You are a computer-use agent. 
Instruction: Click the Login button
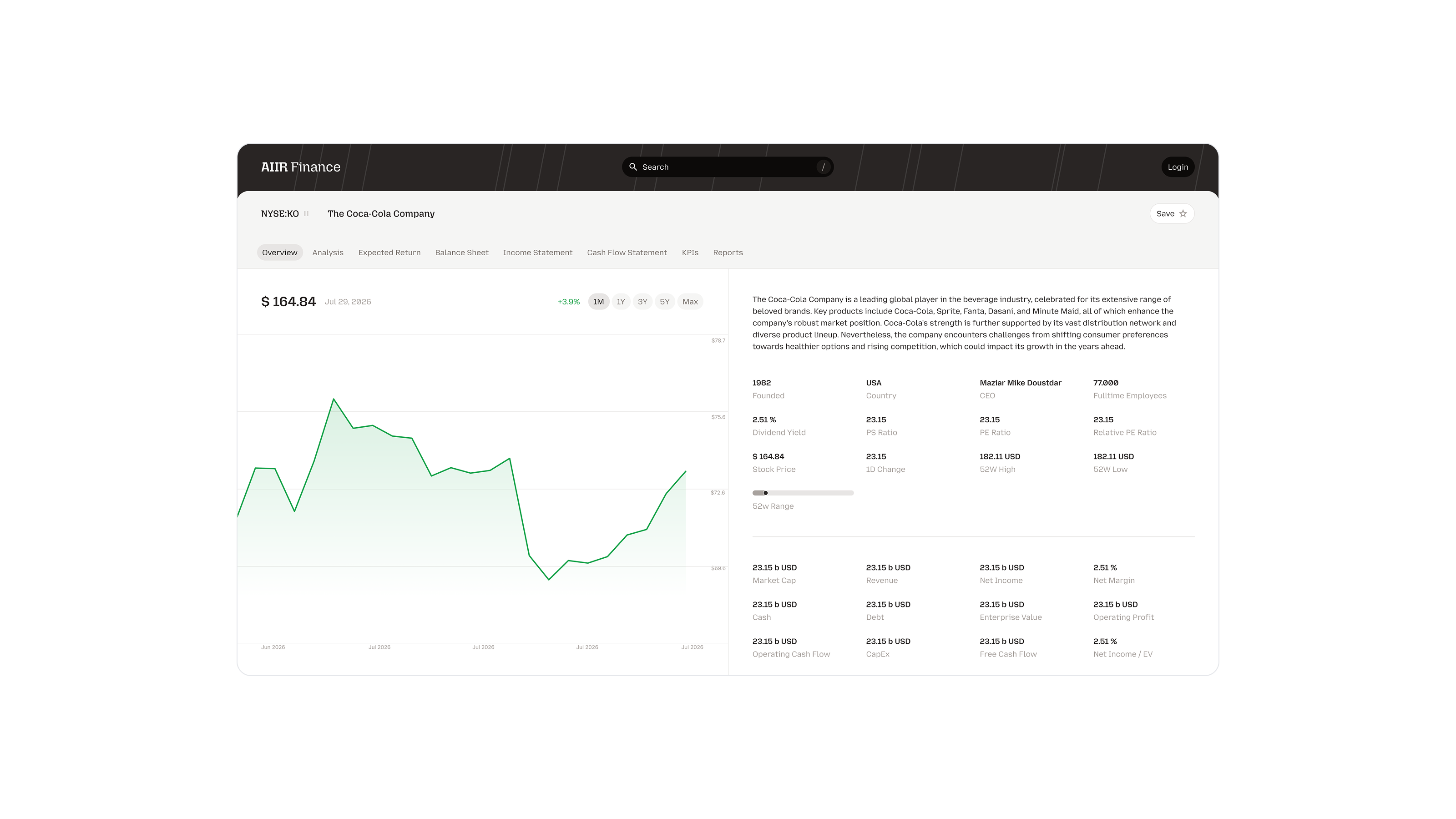tap(1178, 167)
